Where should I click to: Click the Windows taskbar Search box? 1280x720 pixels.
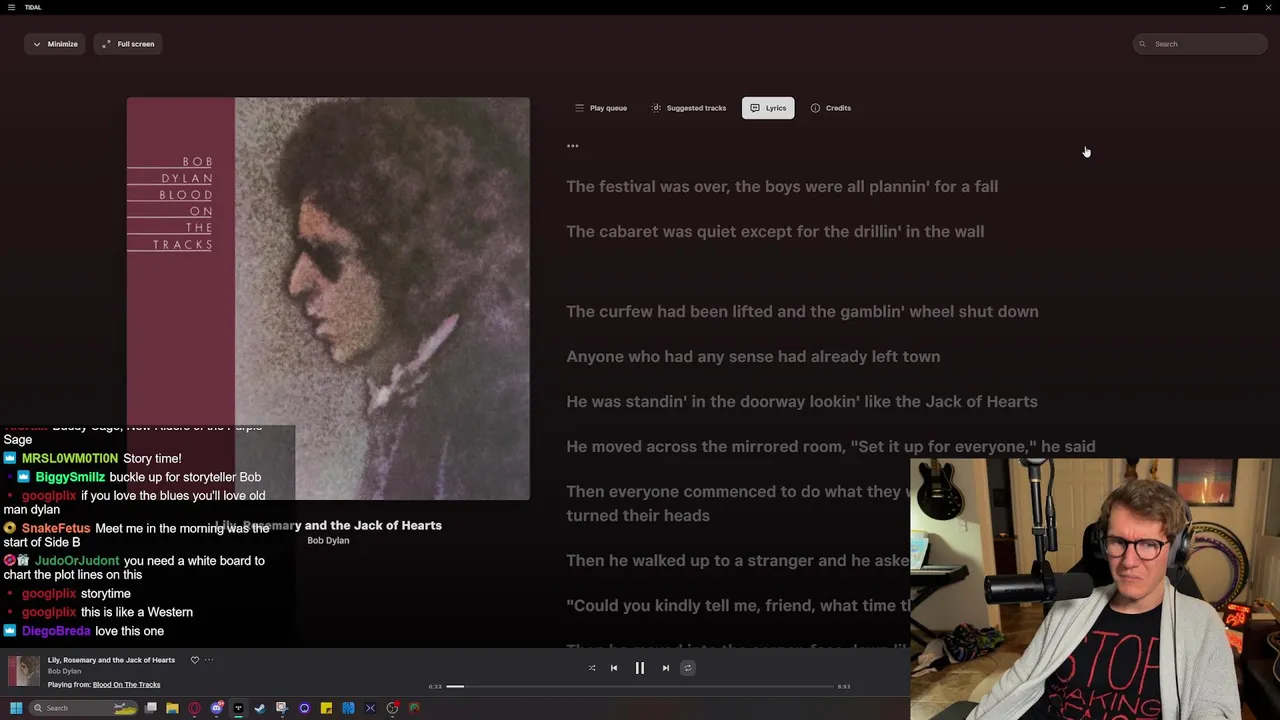pyautogui.click(x=84, y=708)
